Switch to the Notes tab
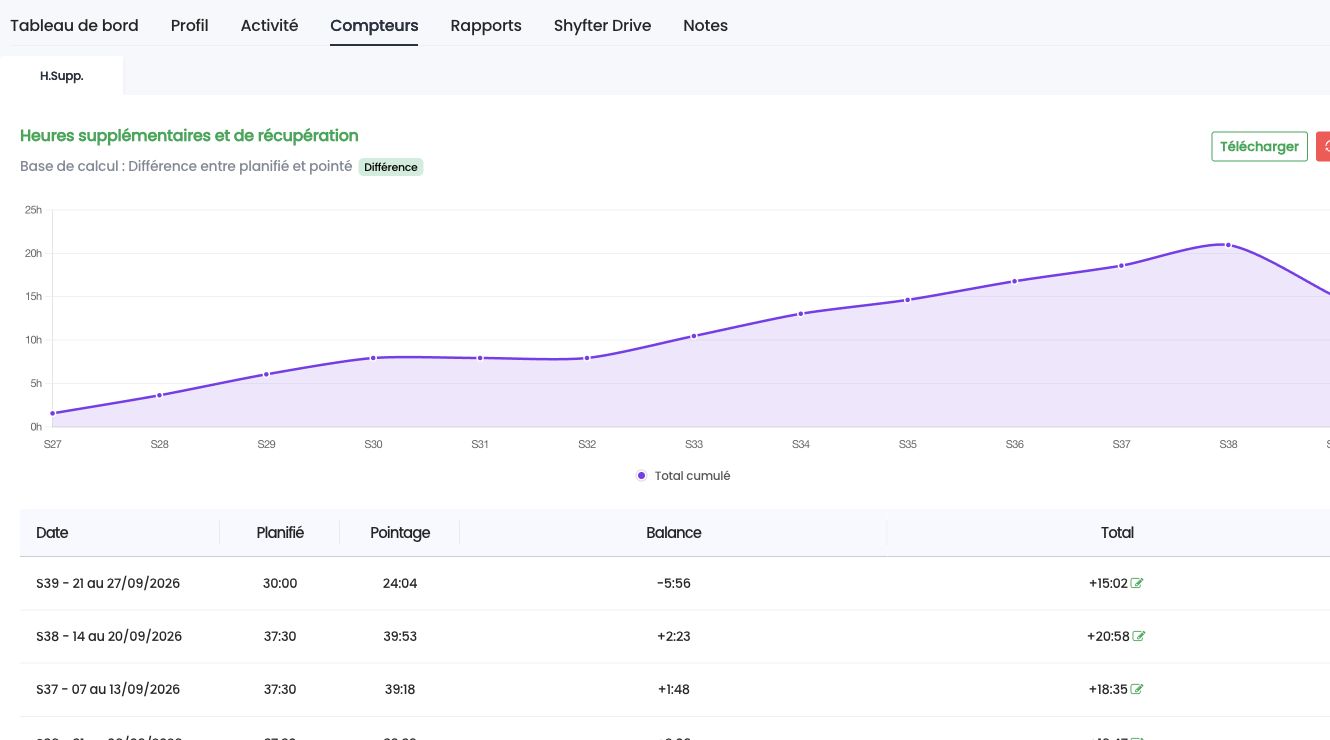Screen dimensions: 1330x740 click(x=705, y=25)
